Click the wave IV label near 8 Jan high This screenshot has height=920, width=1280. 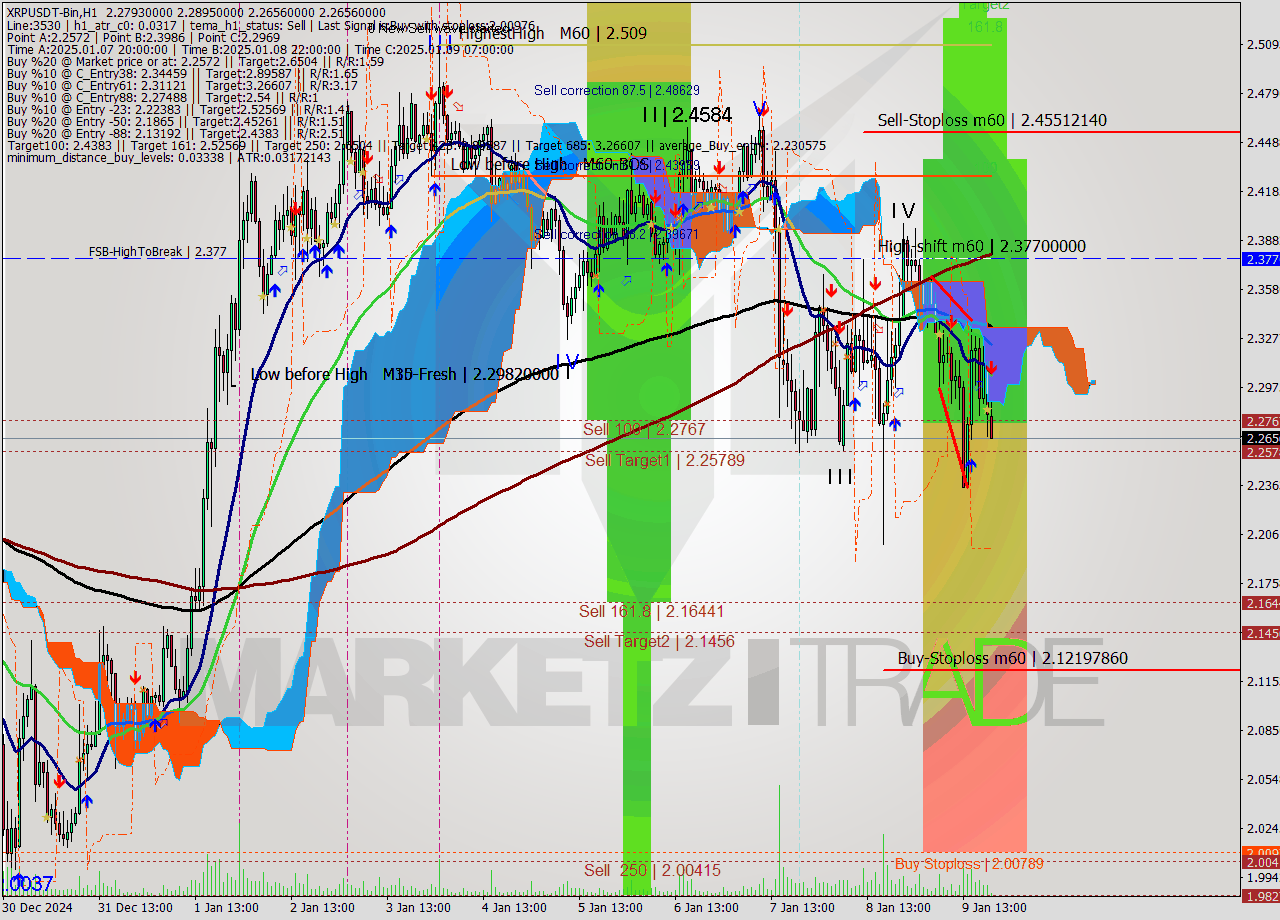(x=903, y=211)
